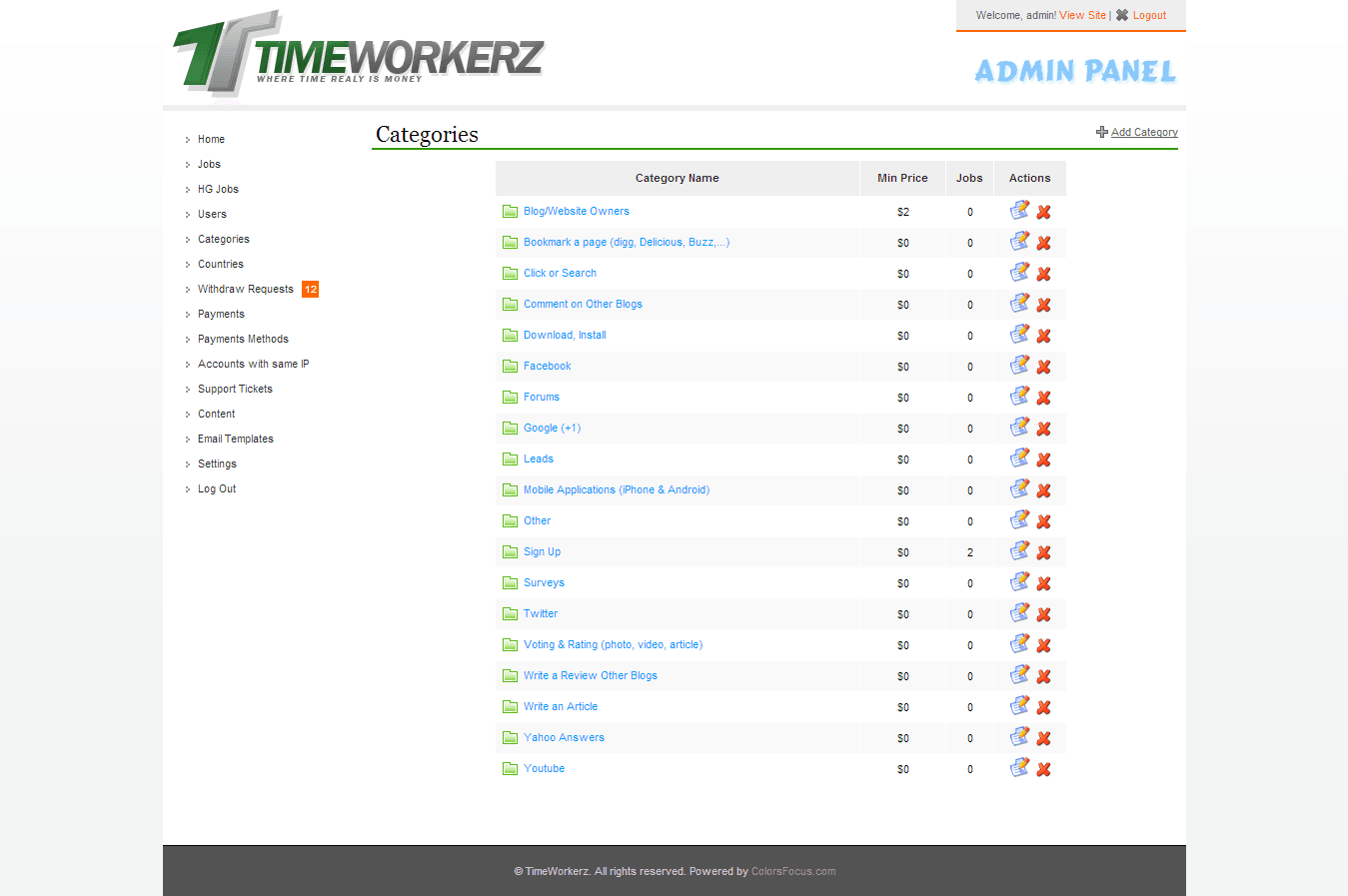Screen dimensions: 1348x896
Task: Click the Category Name column header
Action: tap(677, 178)
